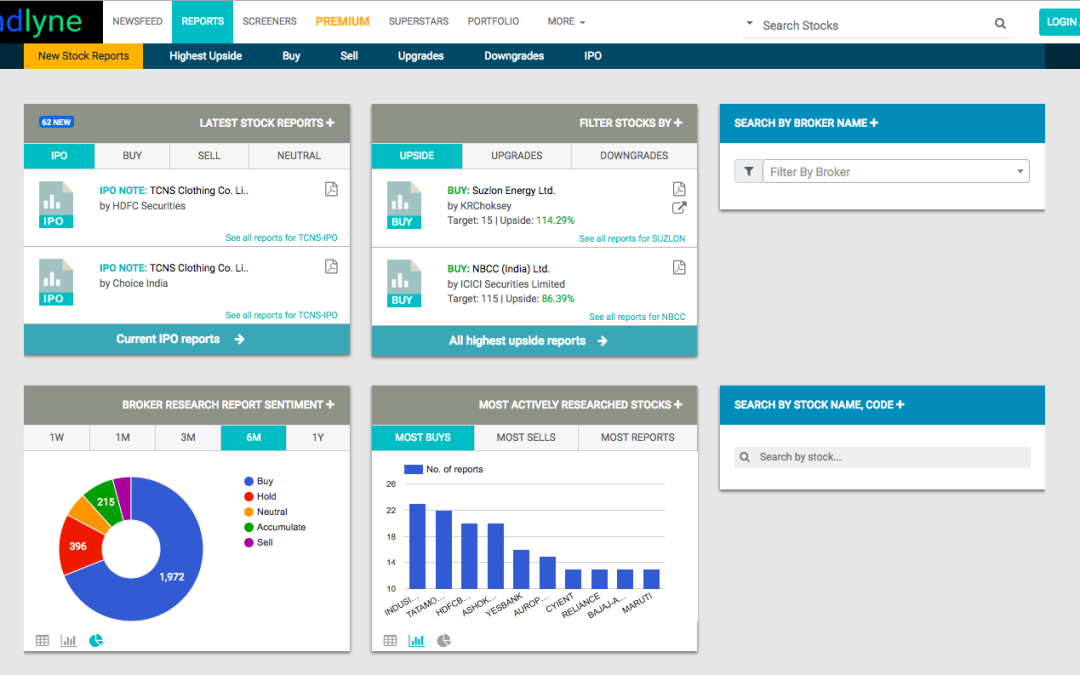
Task: Open the PDF for the Choice India IPO note
Action: (331, 267)
